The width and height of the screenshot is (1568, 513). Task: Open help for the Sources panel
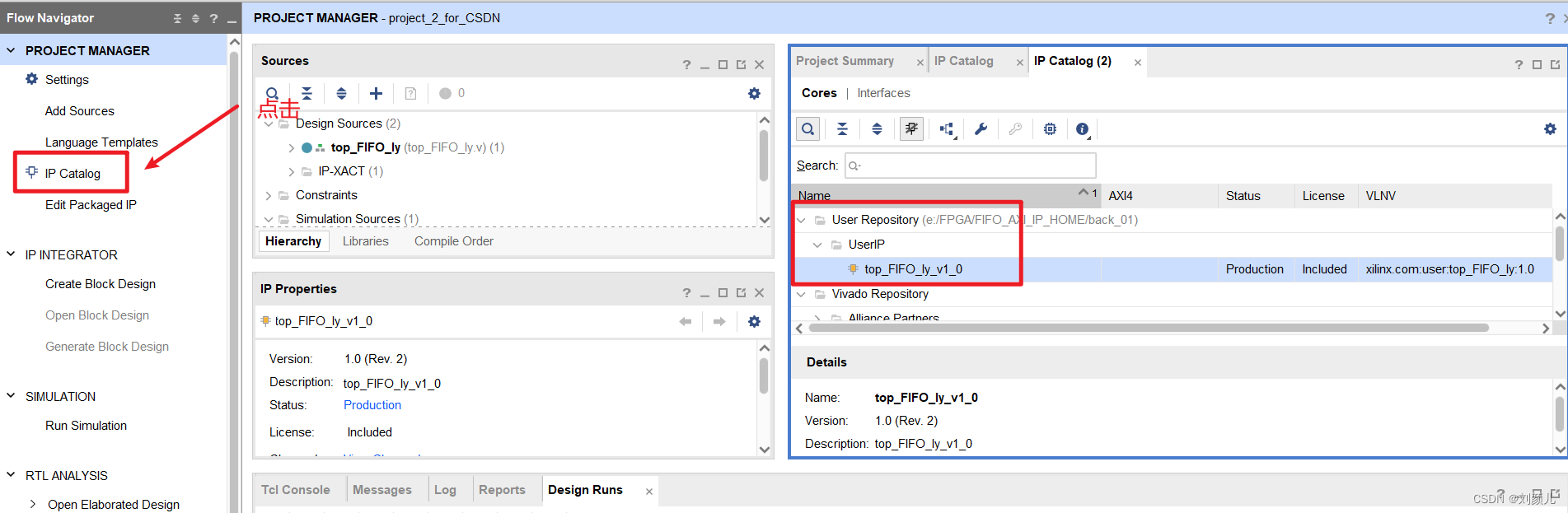coord(686,64)
